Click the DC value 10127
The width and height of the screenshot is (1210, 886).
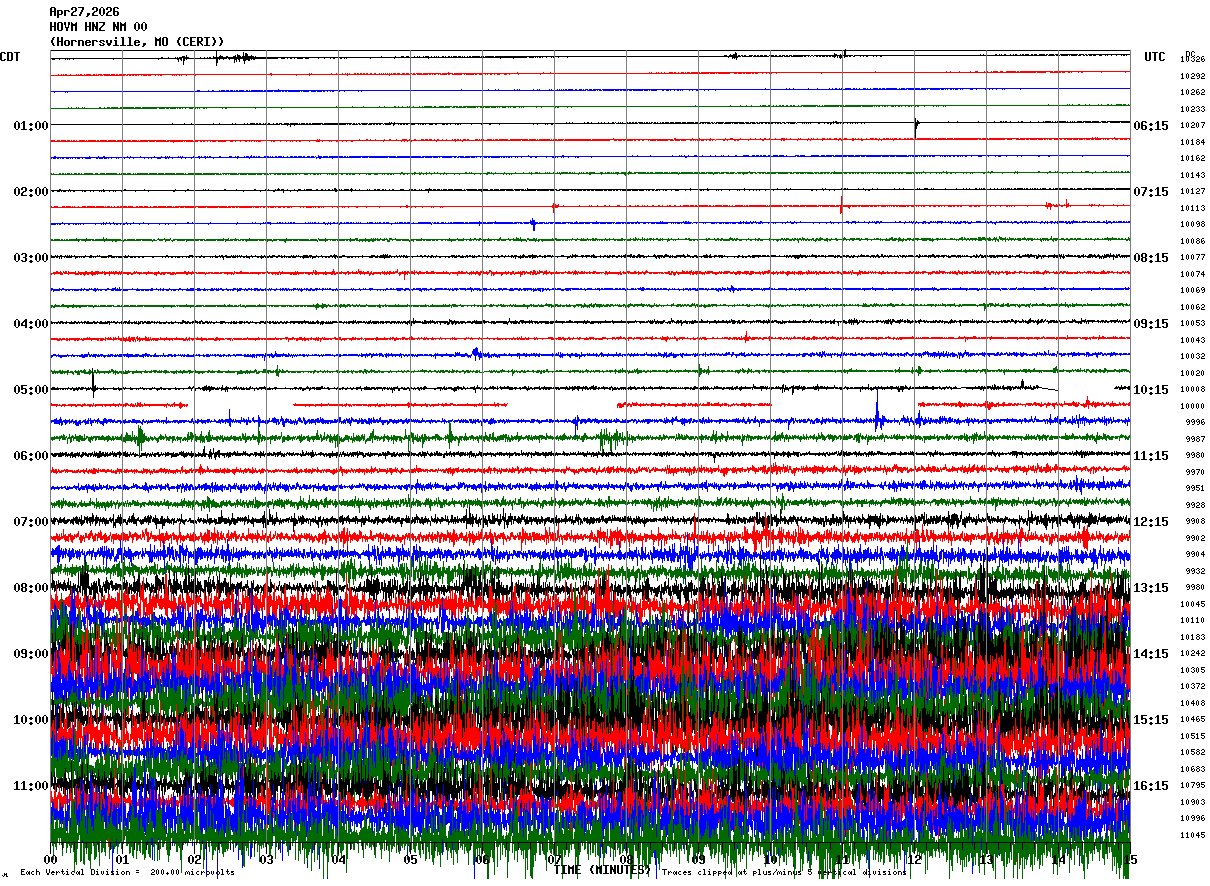coord(1192,192)
